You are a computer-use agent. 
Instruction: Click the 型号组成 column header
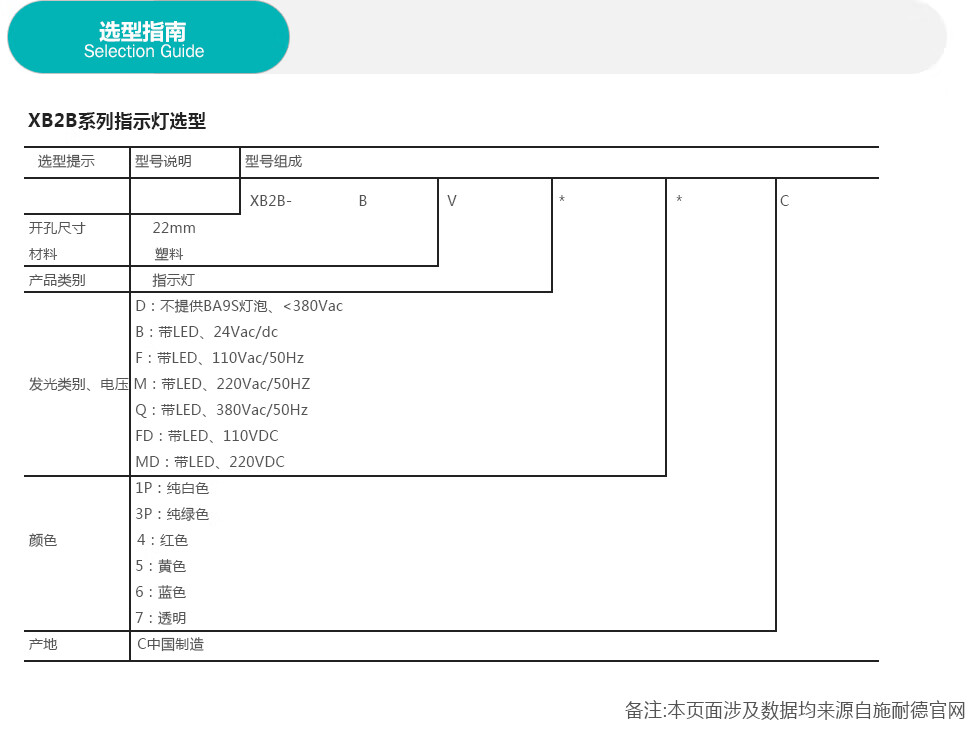click(x=273, y=161)
